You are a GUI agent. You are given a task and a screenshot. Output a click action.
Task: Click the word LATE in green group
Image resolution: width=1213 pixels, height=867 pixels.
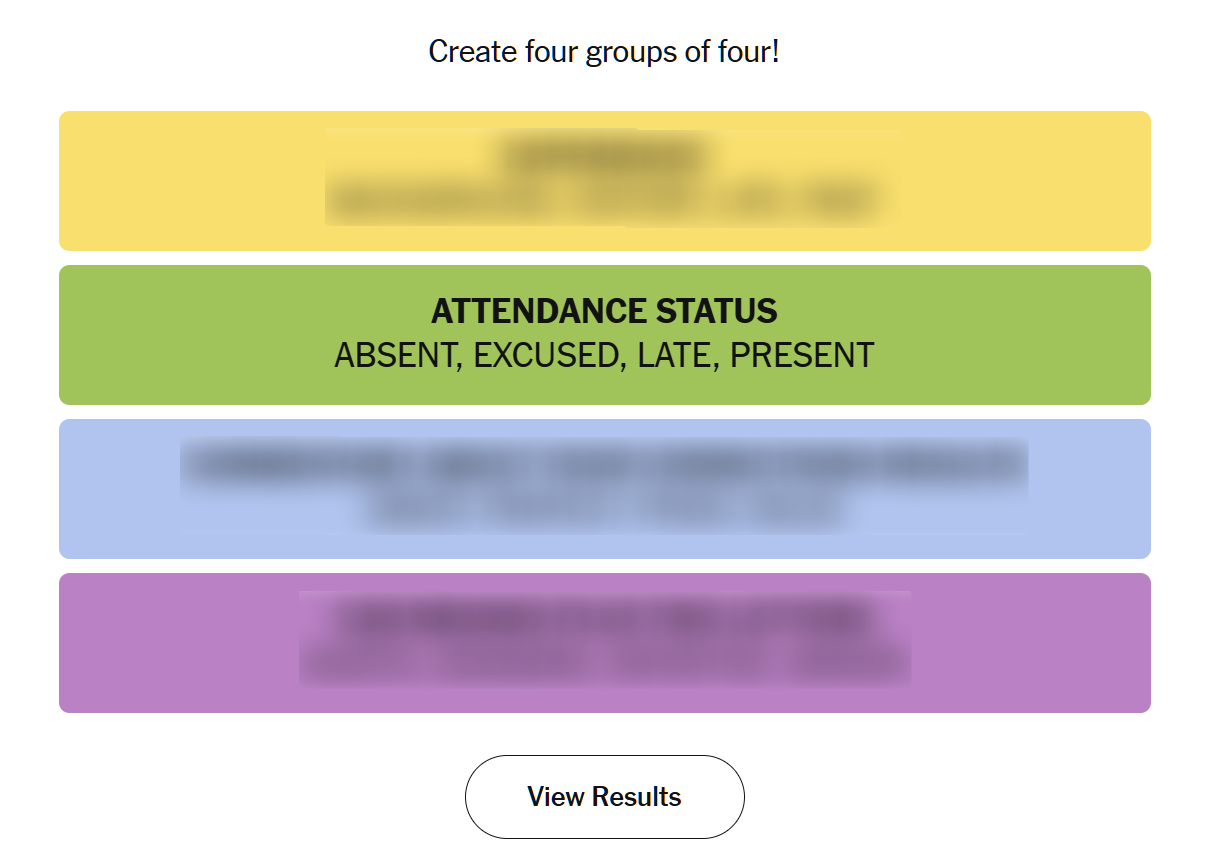click(x=675, y=355)
